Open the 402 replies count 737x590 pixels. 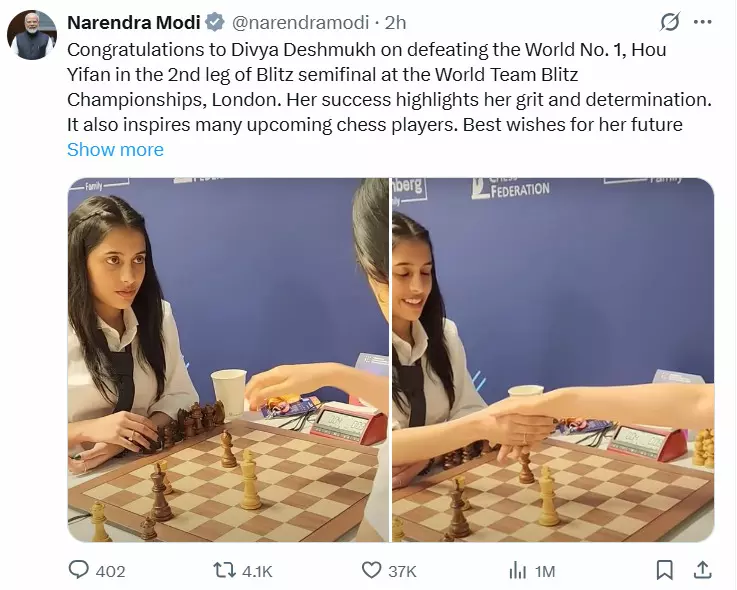pyautogui.click(x=110, y=571)
